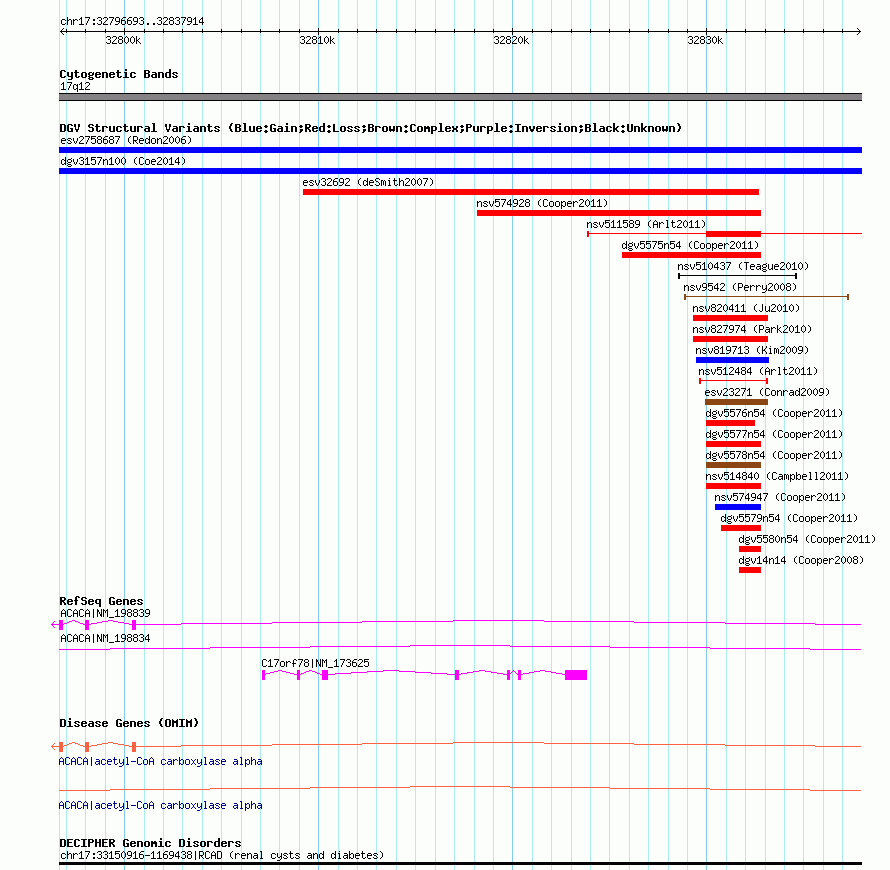
Task: Open first ACACA acetyl-CoA carboxylase alpha link
Action: click(x=161, y=761)
